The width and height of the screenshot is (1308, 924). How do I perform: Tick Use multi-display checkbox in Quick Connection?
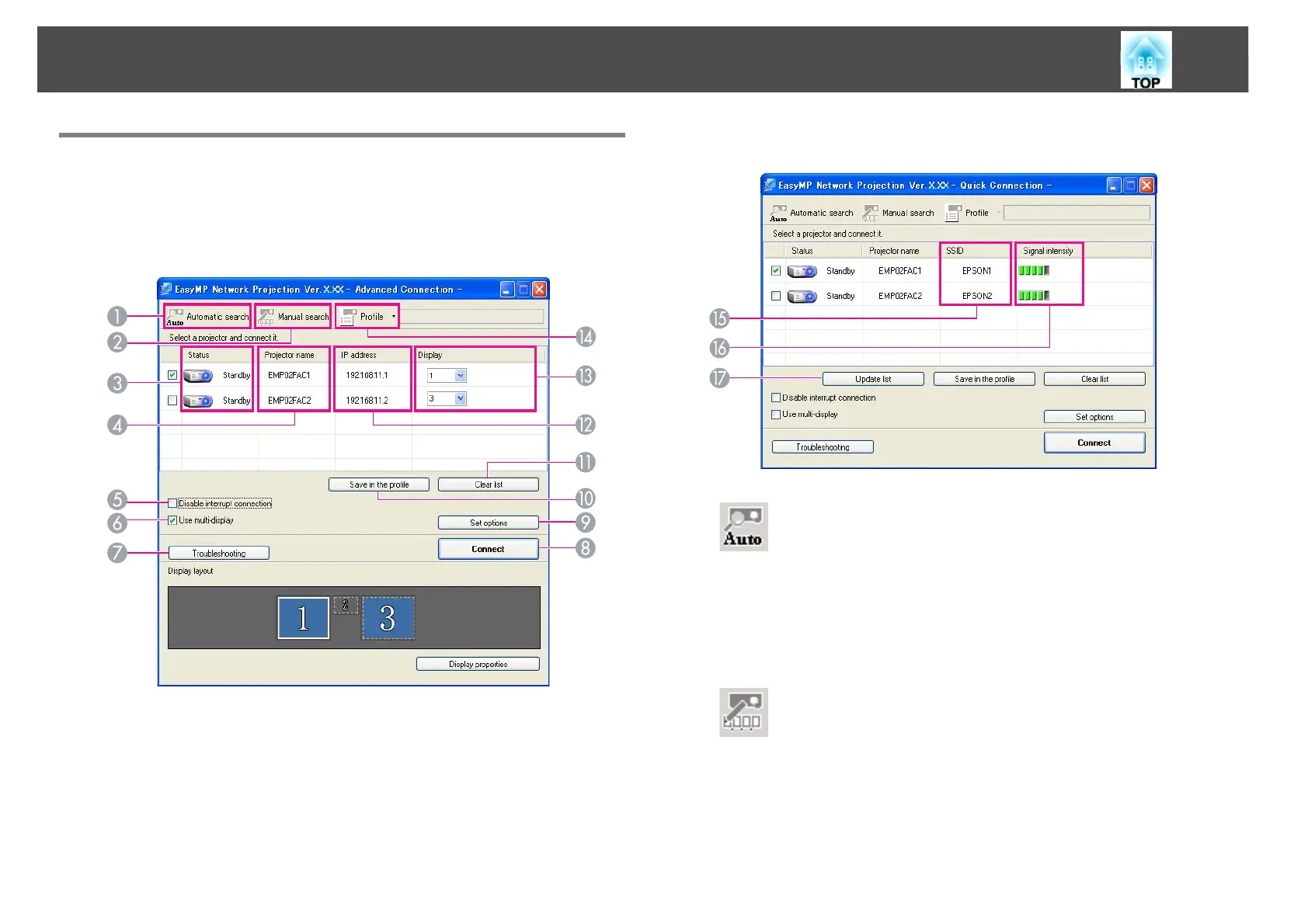(x=776, y=415)
